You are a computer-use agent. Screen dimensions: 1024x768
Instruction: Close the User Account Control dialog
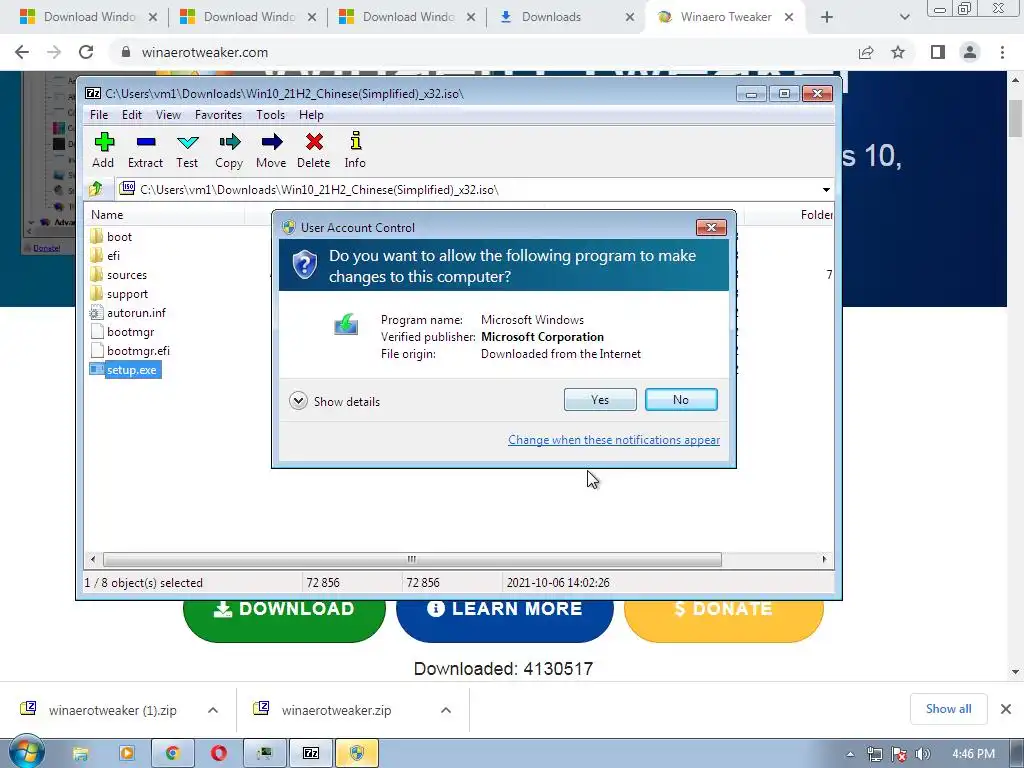coord(711,227)
